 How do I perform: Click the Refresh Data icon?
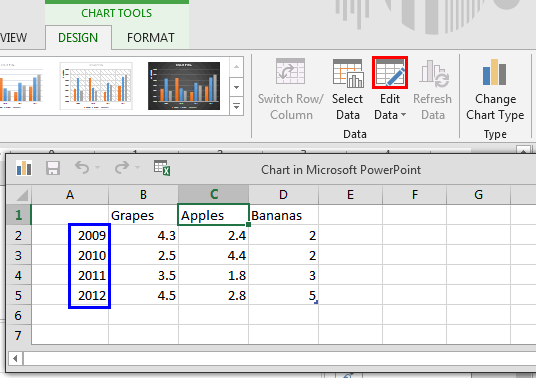[x=433, y=73]
